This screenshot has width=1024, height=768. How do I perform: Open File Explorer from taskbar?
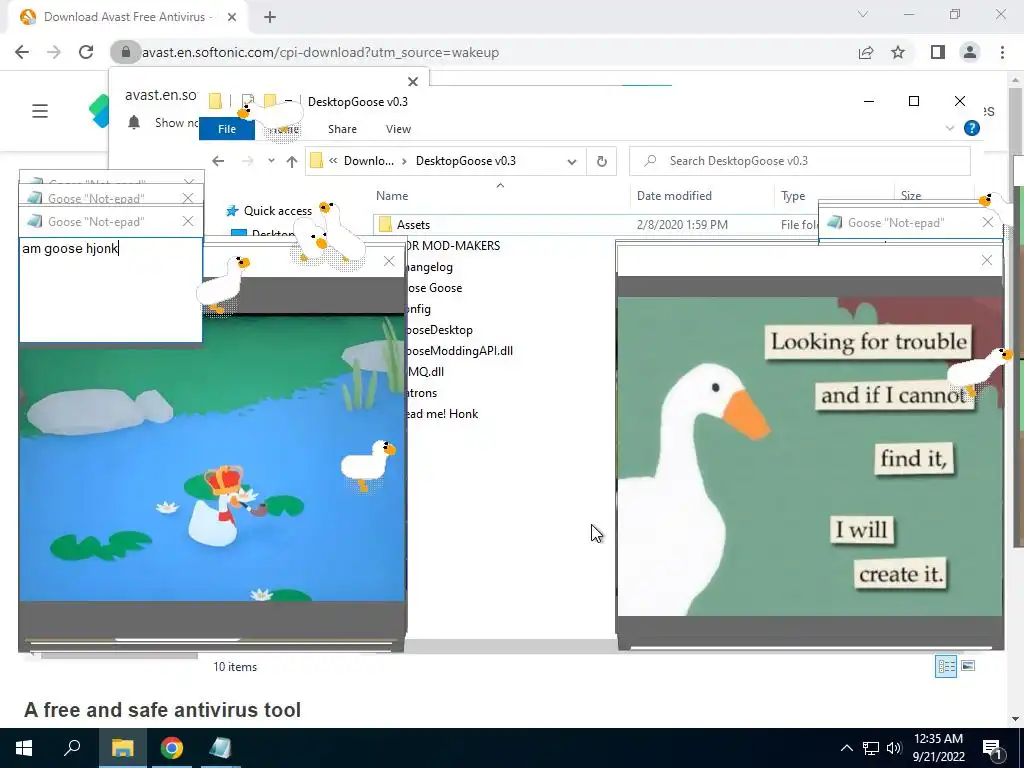(x=122, y=748)
